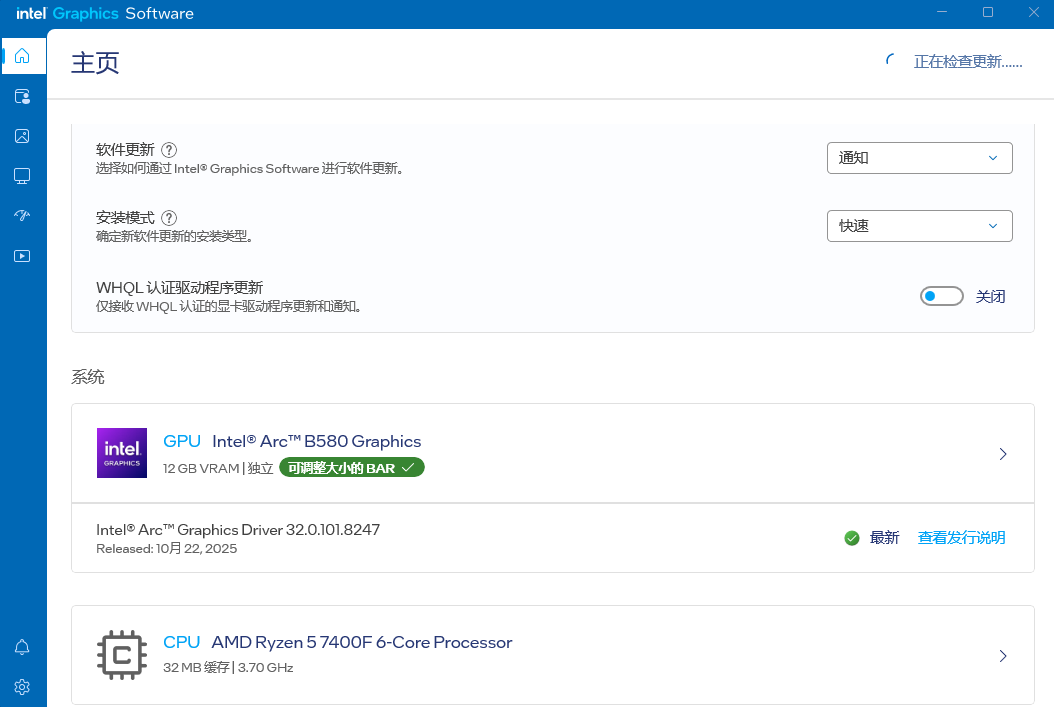The height and width of the screenshot is (707, 1054).
Task: Open the Display monitor icon in the sidebar
Action: coord(22,176)
